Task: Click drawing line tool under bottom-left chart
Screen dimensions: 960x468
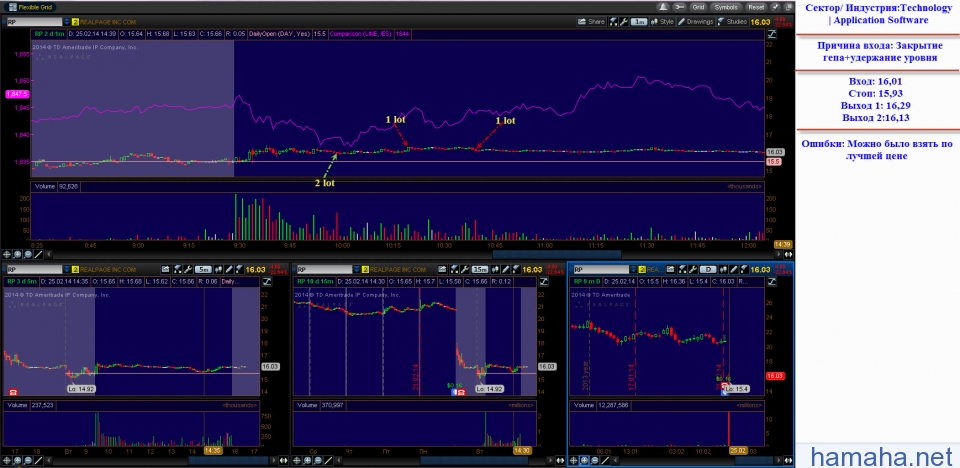Action: [x=37, y=462]
